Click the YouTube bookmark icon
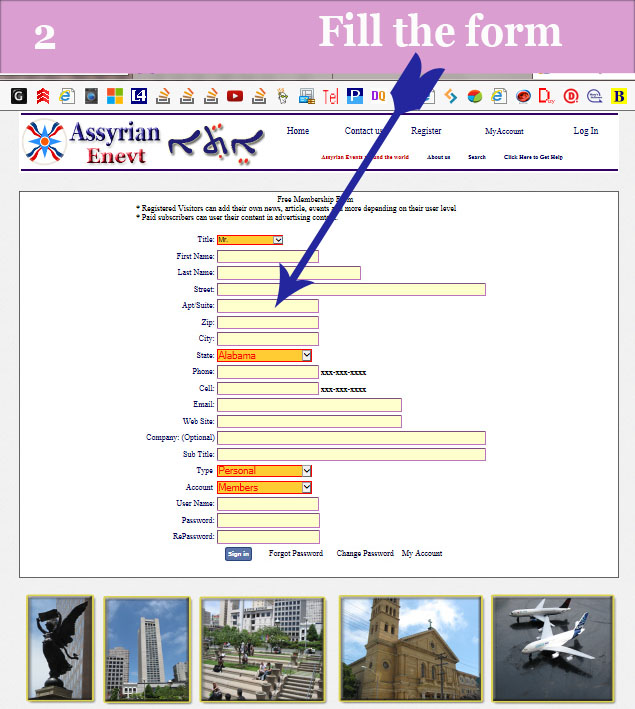 [235, 96]
